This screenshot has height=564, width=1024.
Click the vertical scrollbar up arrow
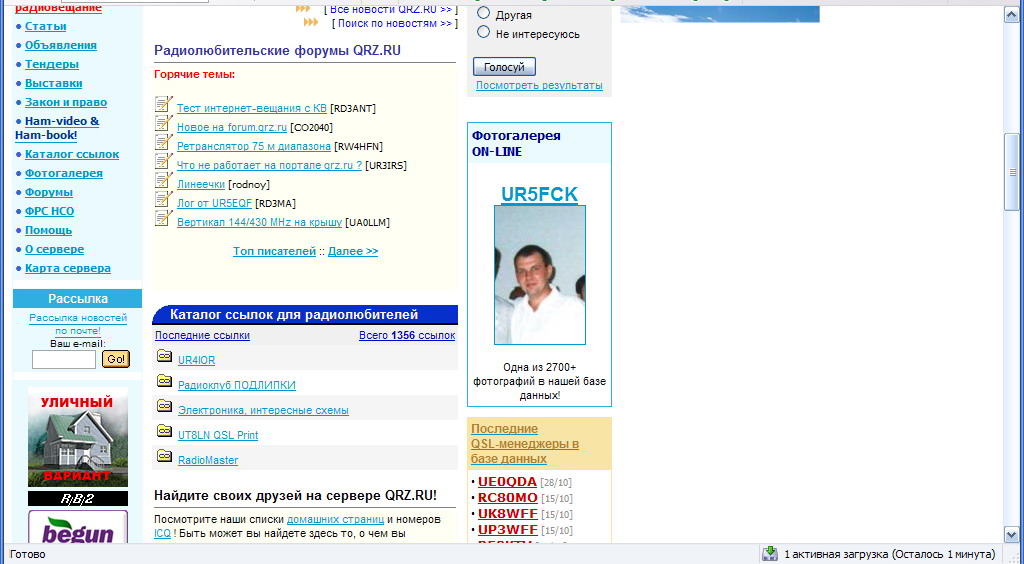coord(1012,15)
